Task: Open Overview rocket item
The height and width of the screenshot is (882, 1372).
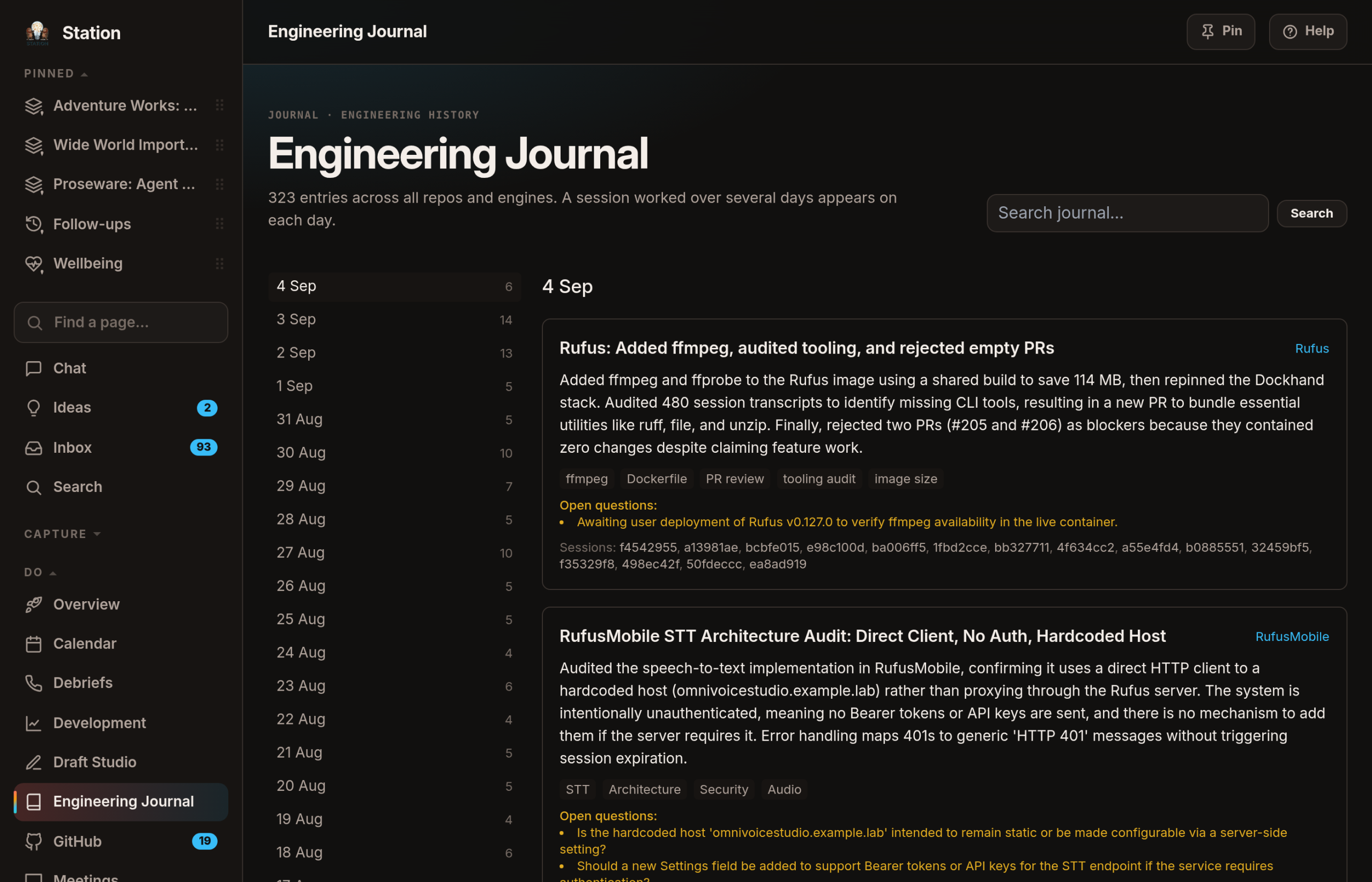Action: pyautogui.click(x=121, y=604)
